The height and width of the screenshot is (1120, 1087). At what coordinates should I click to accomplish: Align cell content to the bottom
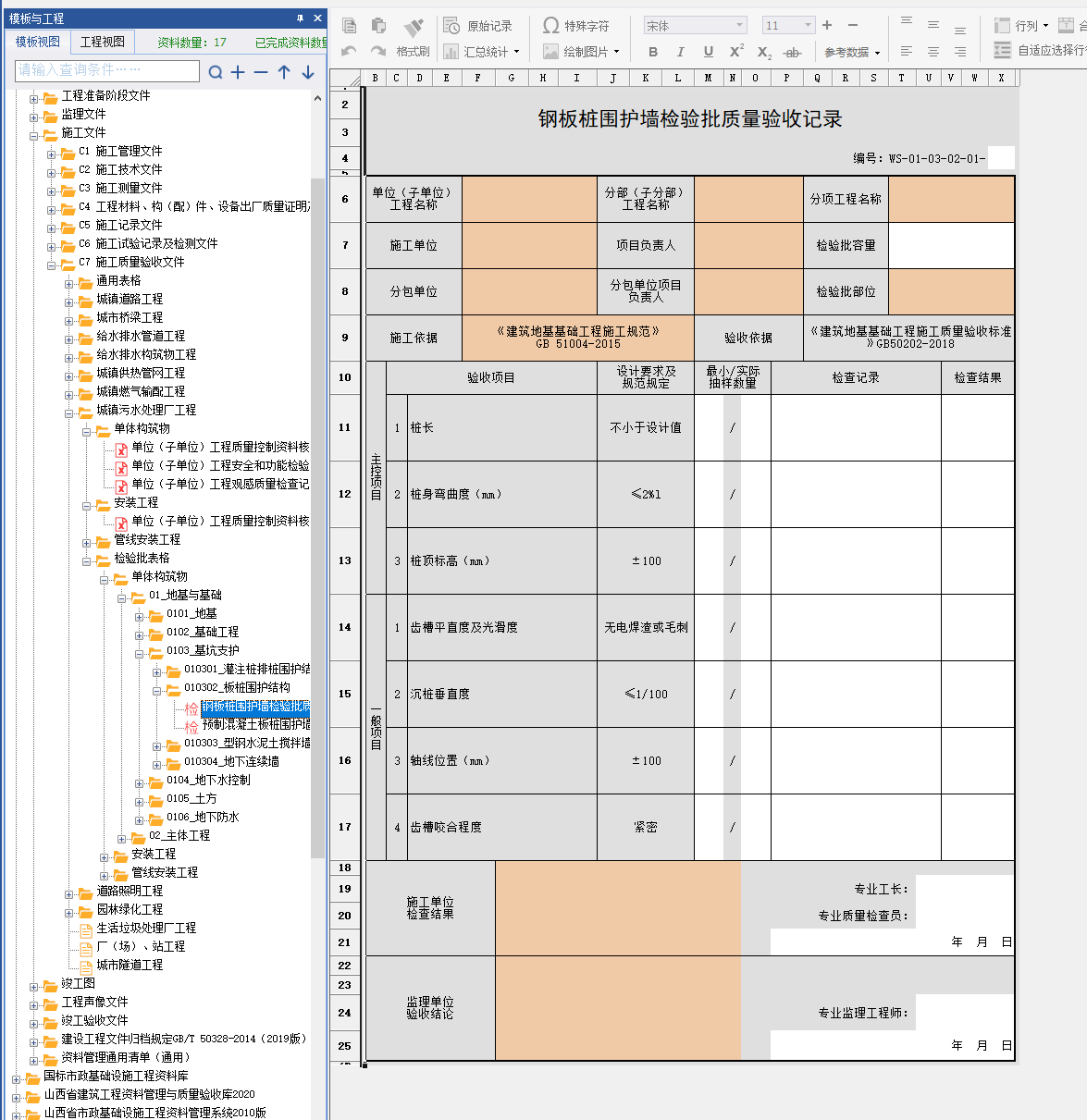960,29
